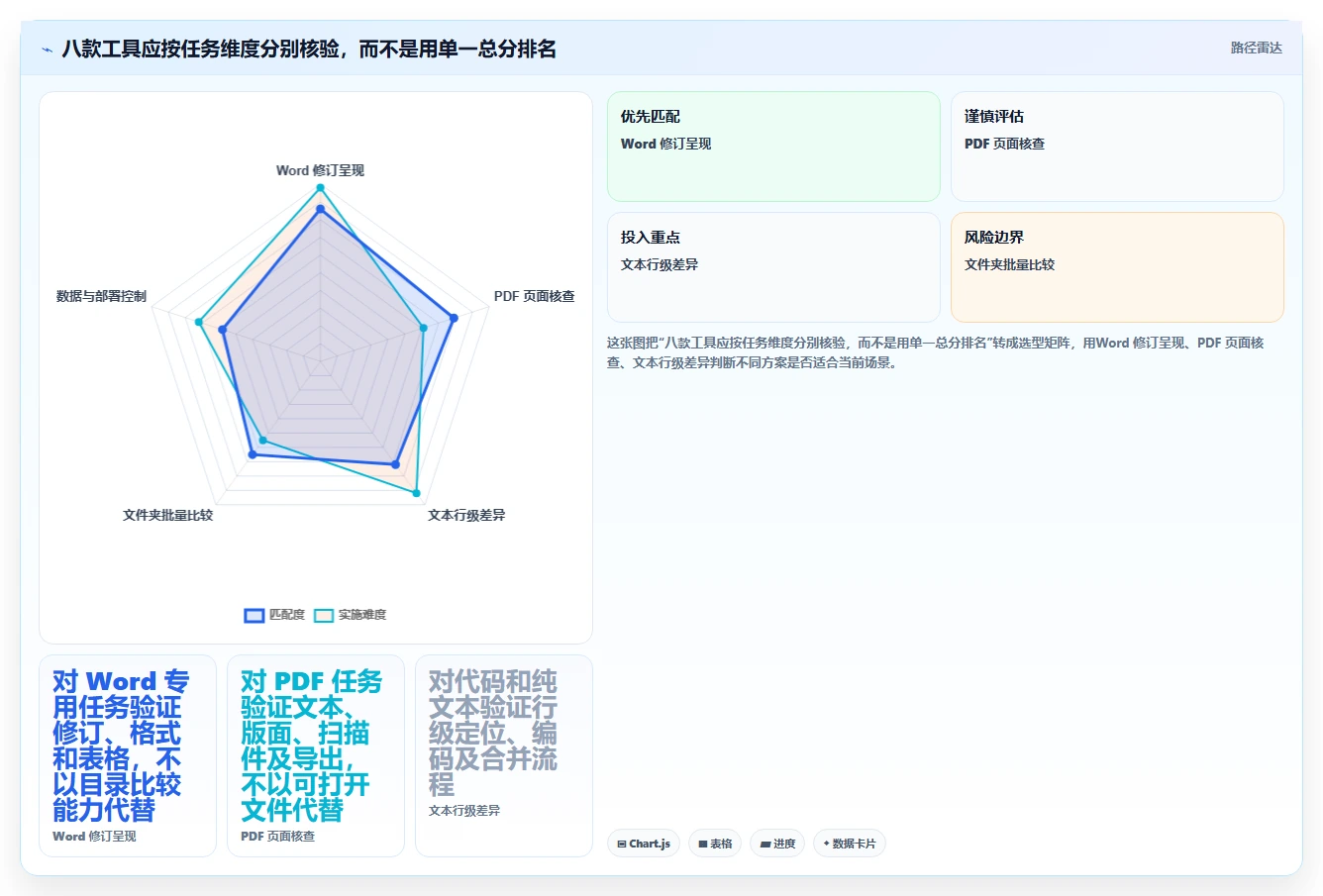Open the gray card 对代码和纯文本验证行级定位
The height and width of the screenshot is (896, 1323).
click(504, 755)
